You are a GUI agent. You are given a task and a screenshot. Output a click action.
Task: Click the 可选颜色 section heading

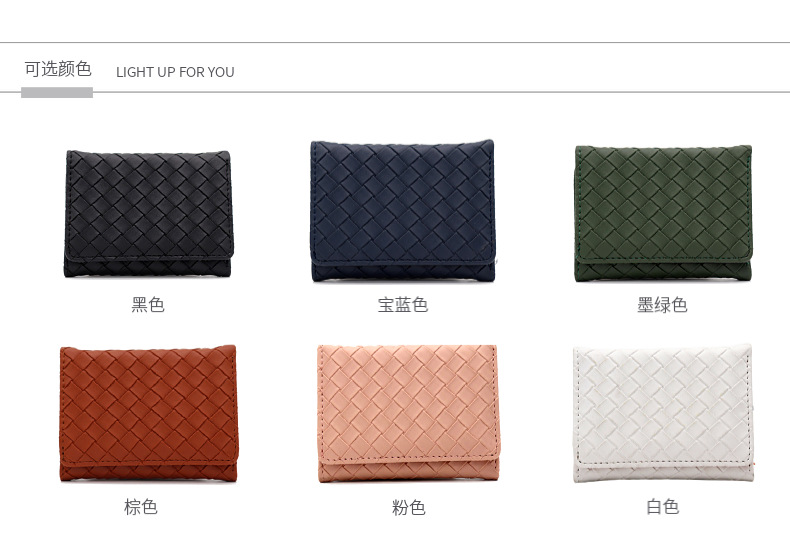[58, 69]
